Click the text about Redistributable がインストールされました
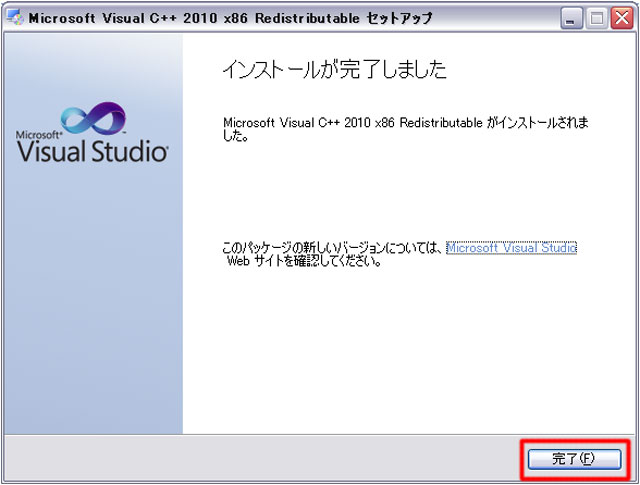The height and width of the screenshot is (485, 640). tap(406, 129)
